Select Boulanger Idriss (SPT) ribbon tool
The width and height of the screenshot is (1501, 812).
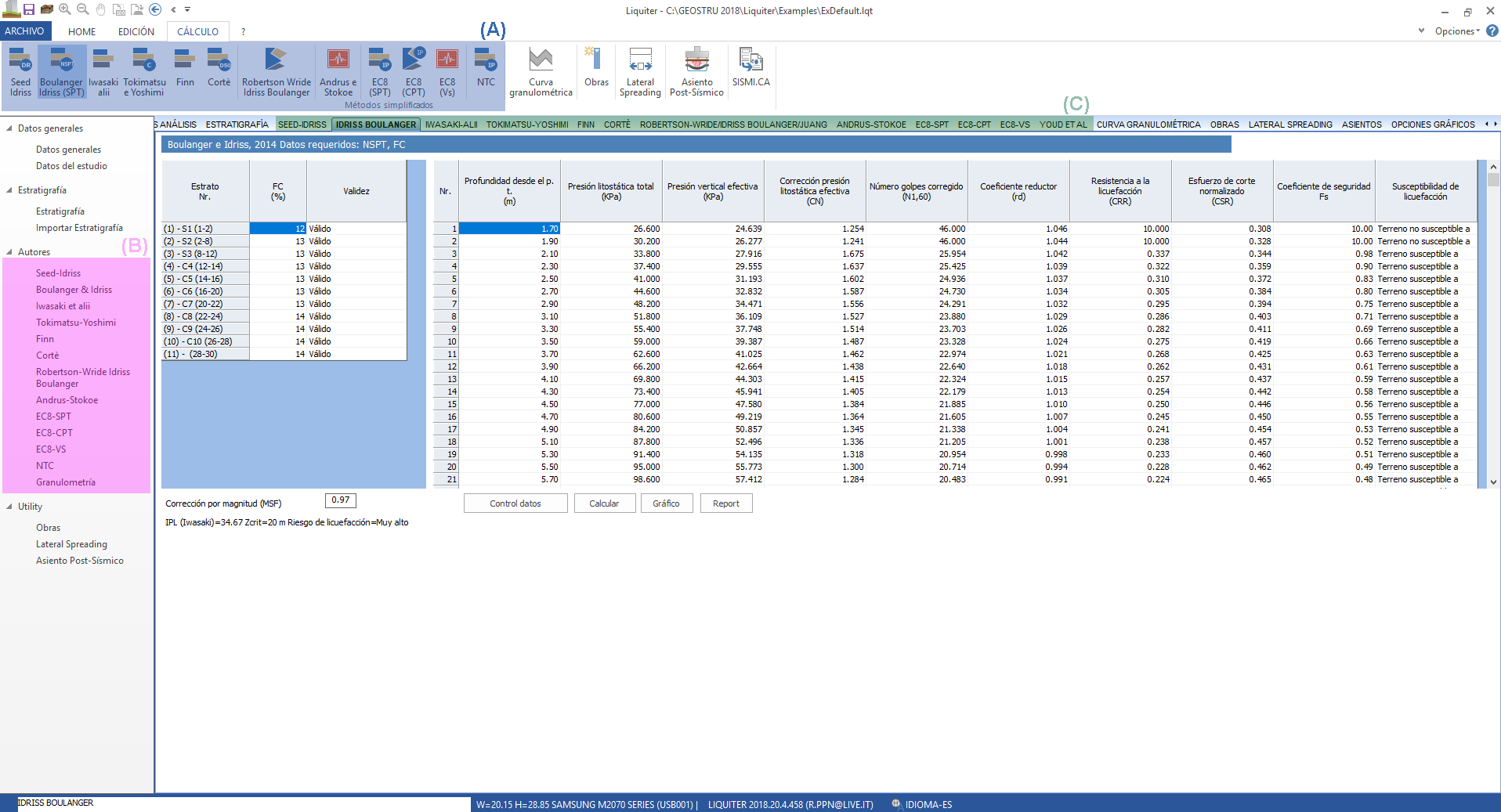[61, 72]
